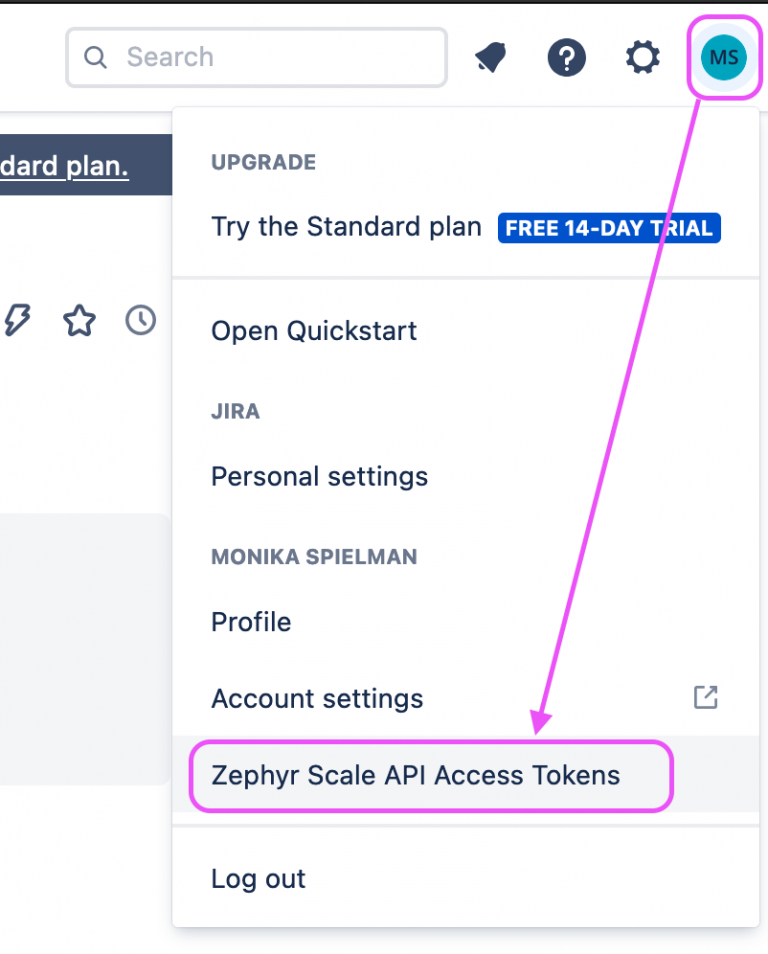The image size is (768, 954).
Task: Open the notifications bell
Action: tap(491, 58)
